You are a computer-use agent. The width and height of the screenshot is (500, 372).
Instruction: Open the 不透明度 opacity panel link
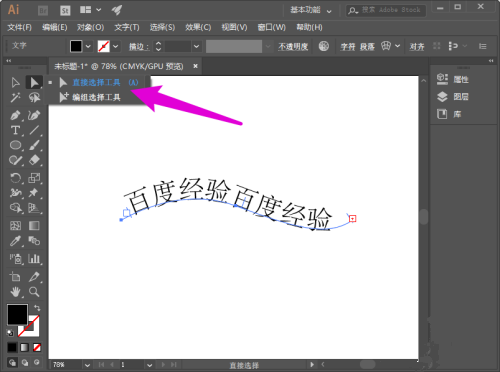point(293,47)
